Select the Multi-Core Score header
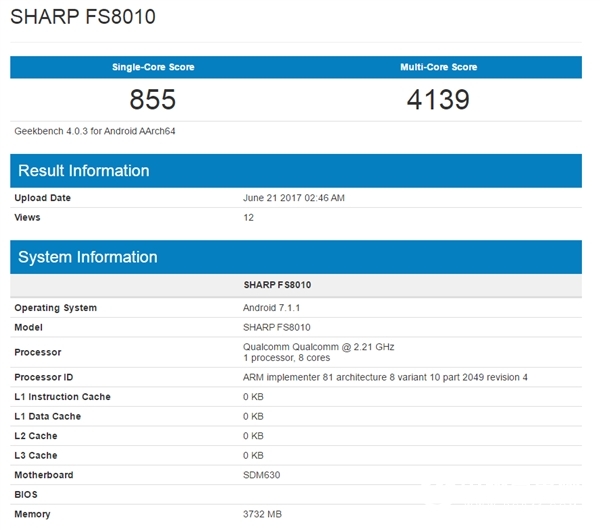Screen dimensions: 600x530 [x=438, y=67]
